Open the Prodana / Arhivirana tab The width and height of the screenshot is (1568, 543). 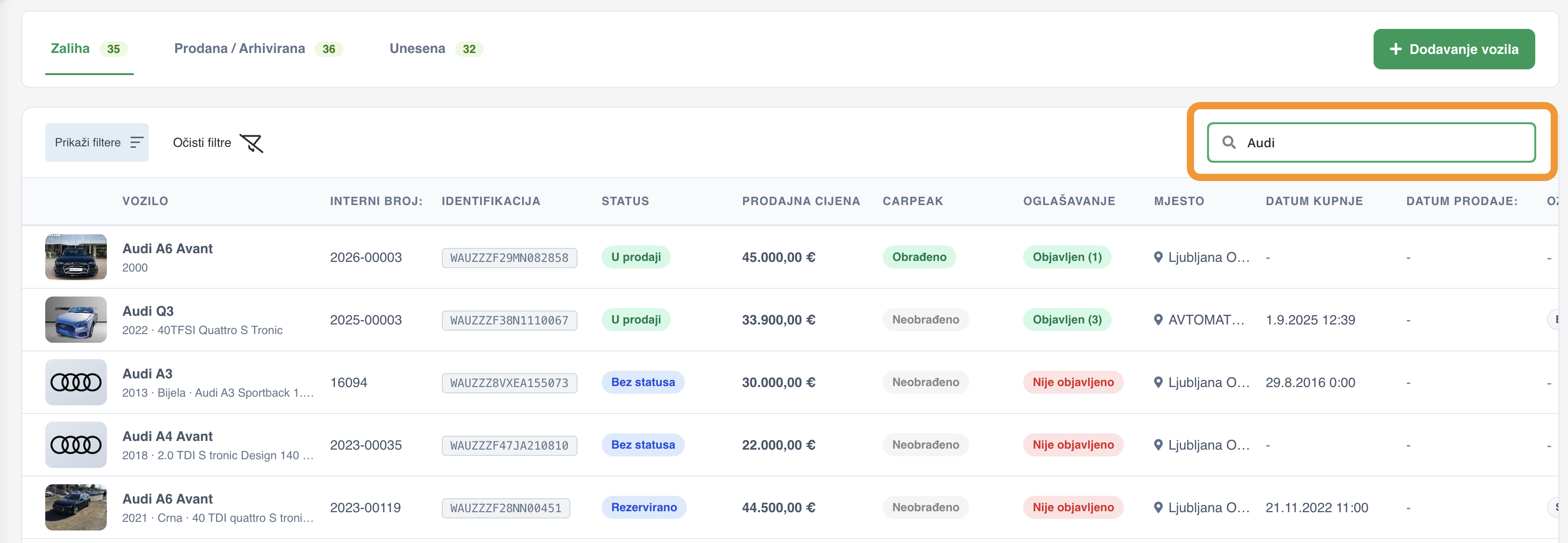coord(258,49)
